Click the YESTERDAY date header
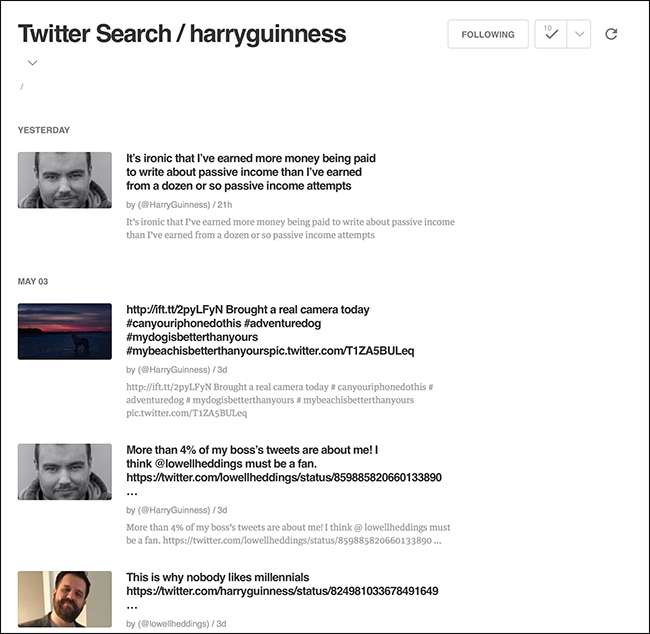This screenshot has height=634, width=650. [44, 130]
